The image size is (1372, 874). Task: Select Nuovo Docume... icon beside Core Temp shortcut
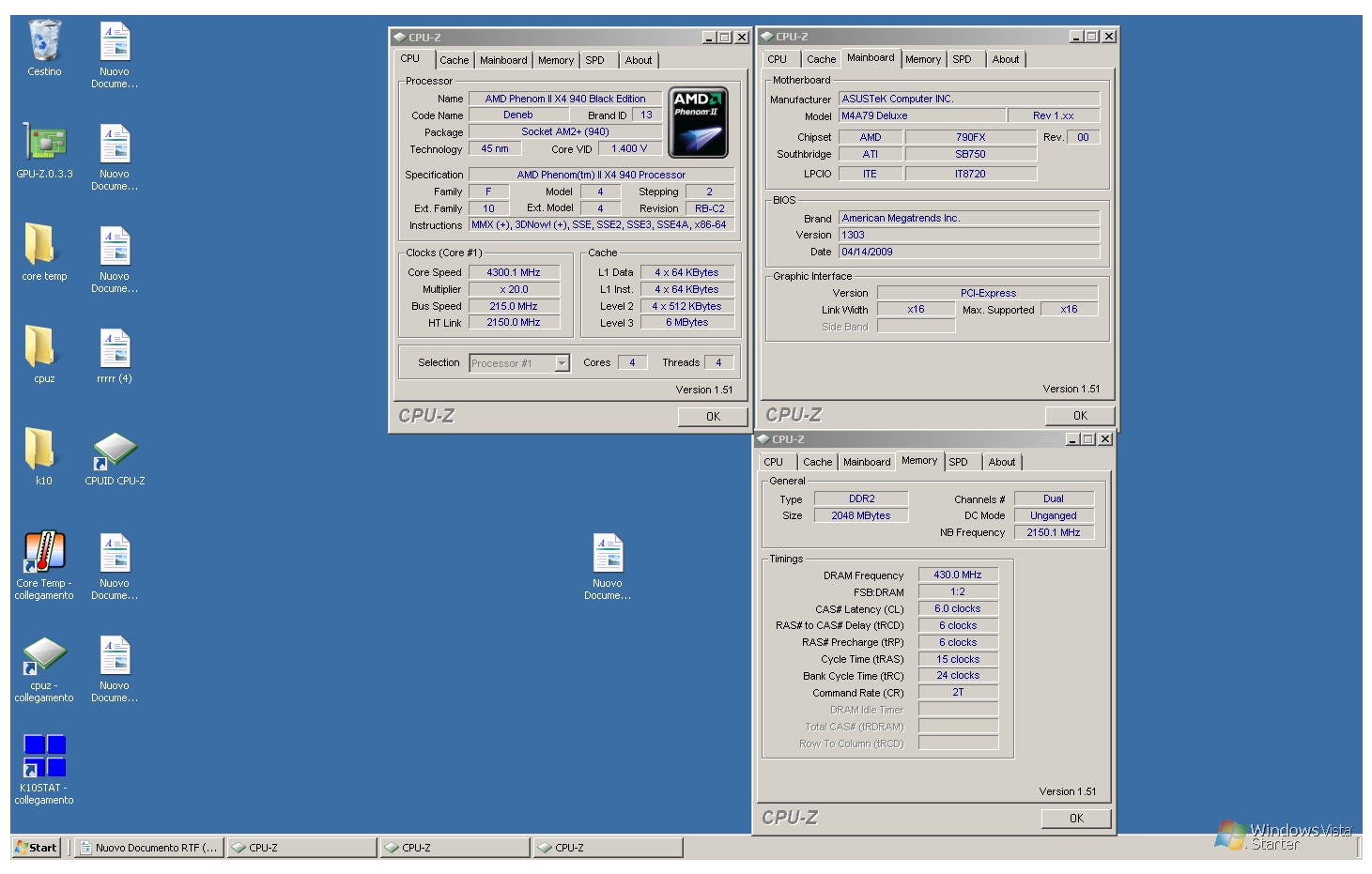[x=115, y=553]
